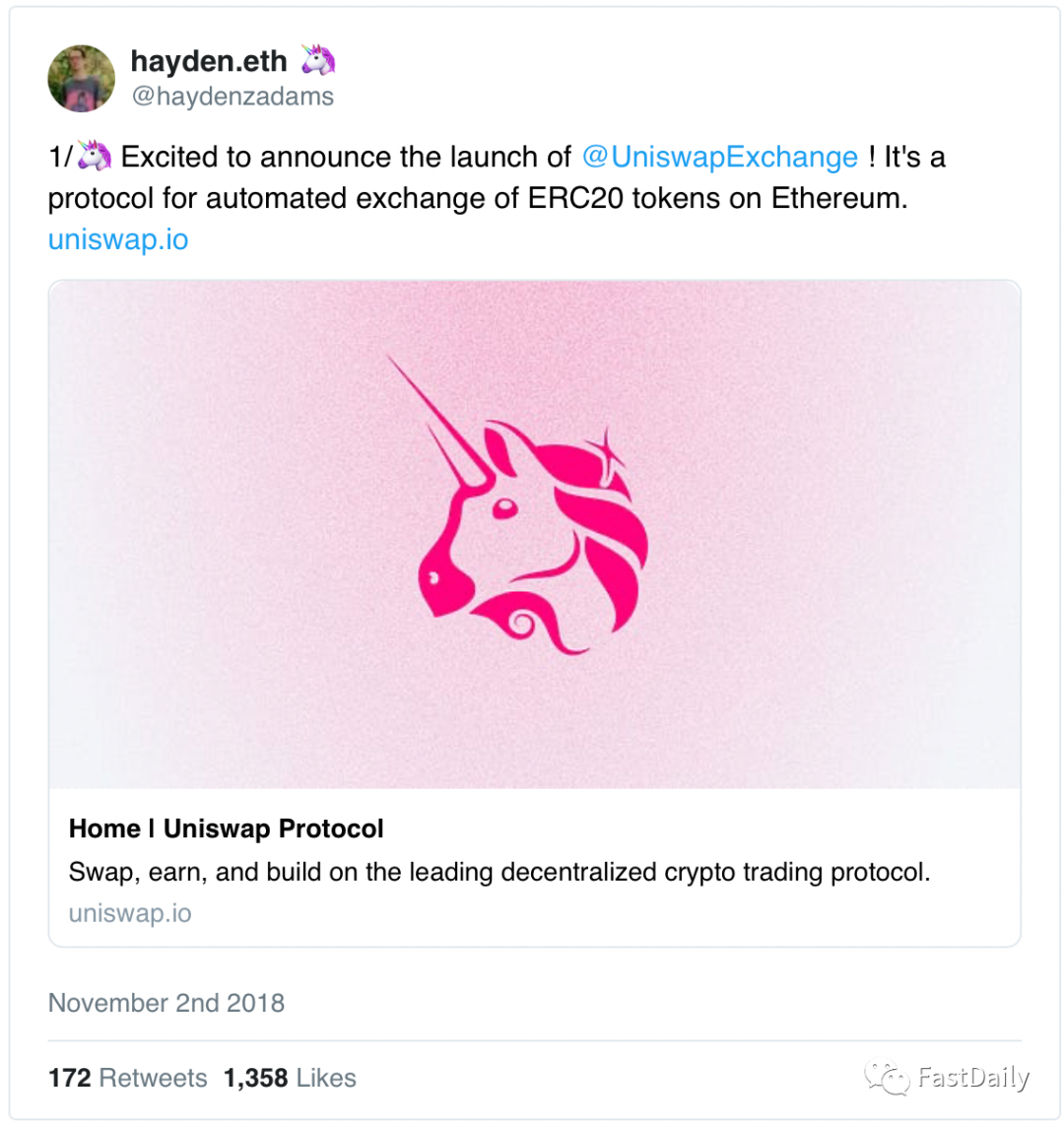Click the card description starting 'Swap, earn, and build'
This screenshot has height=1126, width=1064.
499,872
